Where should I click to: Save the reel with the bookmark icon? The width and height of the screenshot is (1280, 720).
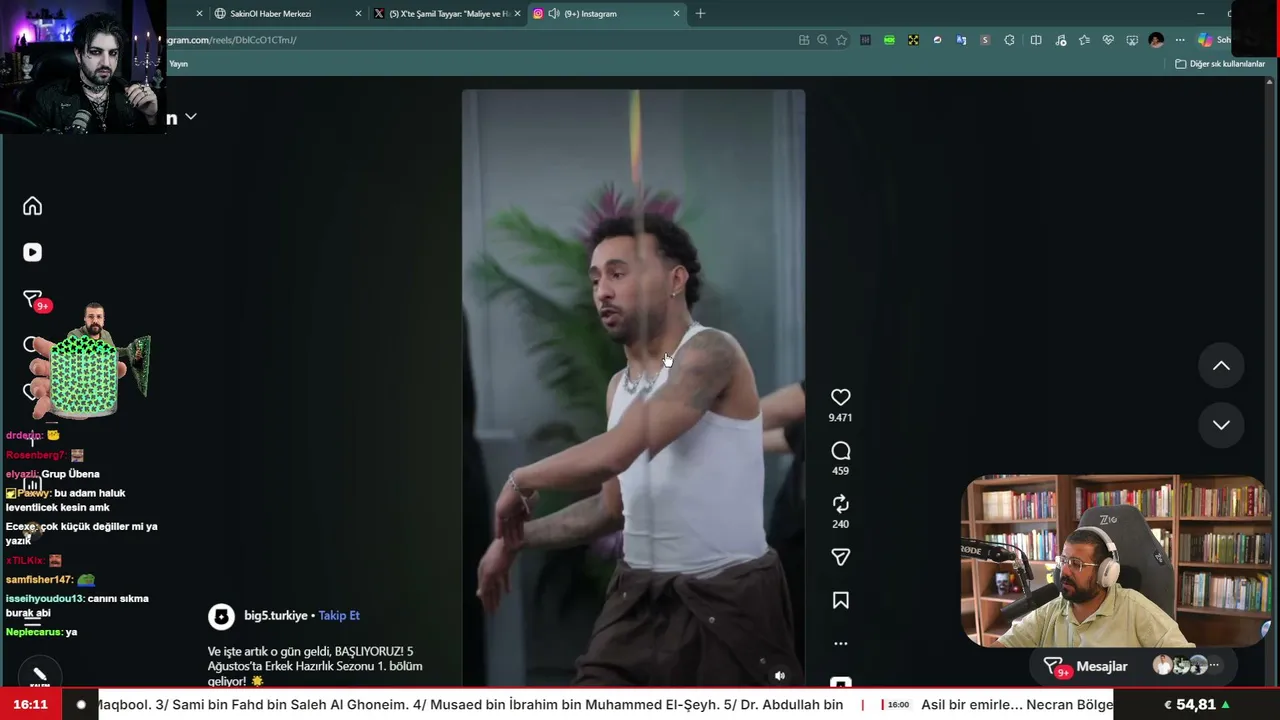click(x=840, y=600)
